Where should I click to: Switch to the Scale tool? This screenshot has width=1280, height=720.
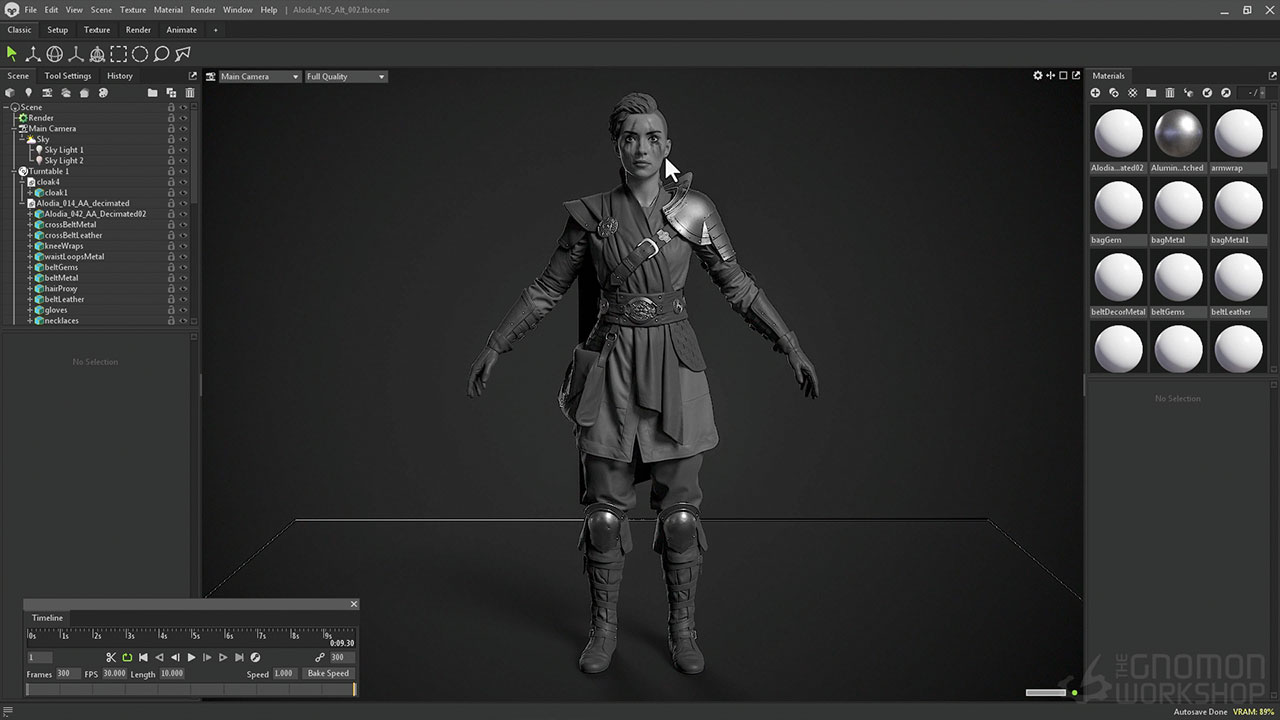pos(76,54)
